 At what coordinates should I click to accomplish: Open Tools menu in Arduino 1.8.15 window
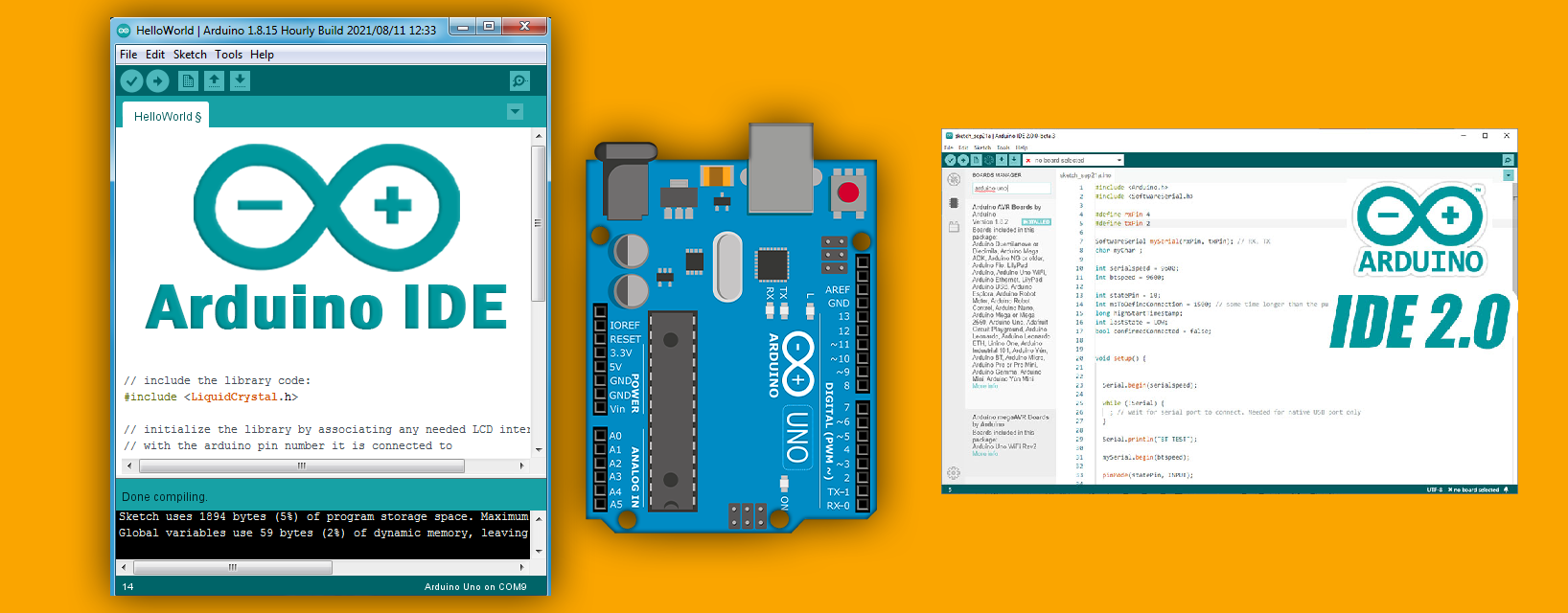pos(228,55)
